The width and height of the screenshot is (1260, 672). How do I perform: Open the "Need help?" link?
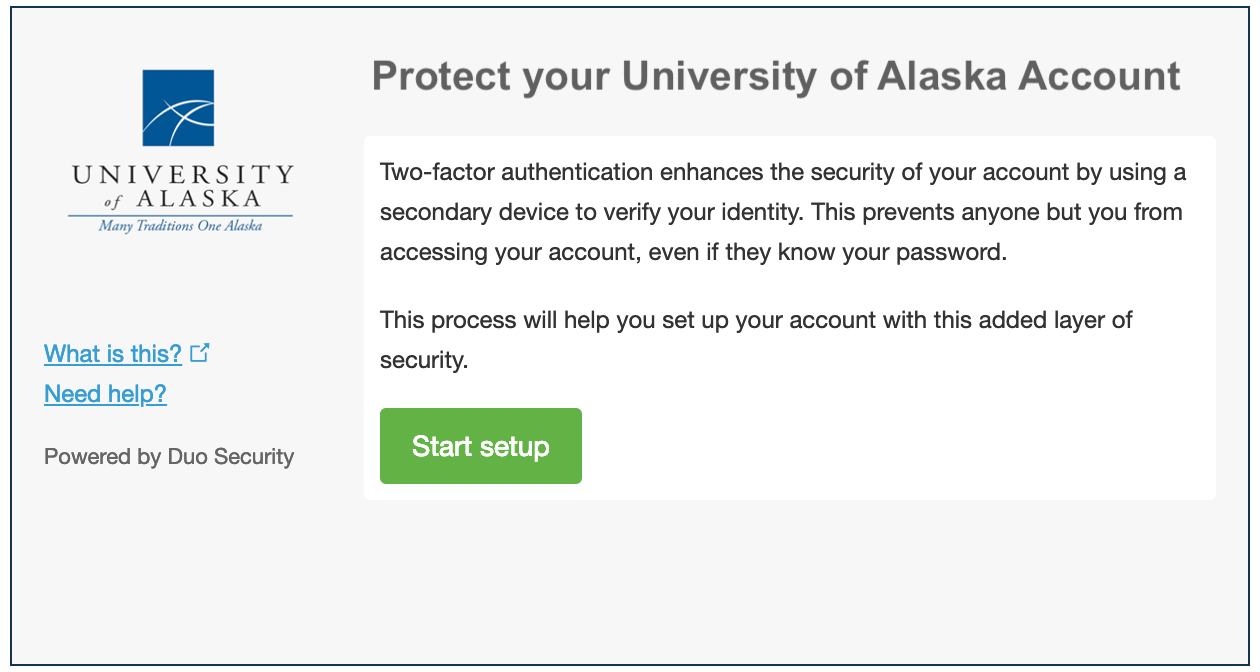click(105, 394)
